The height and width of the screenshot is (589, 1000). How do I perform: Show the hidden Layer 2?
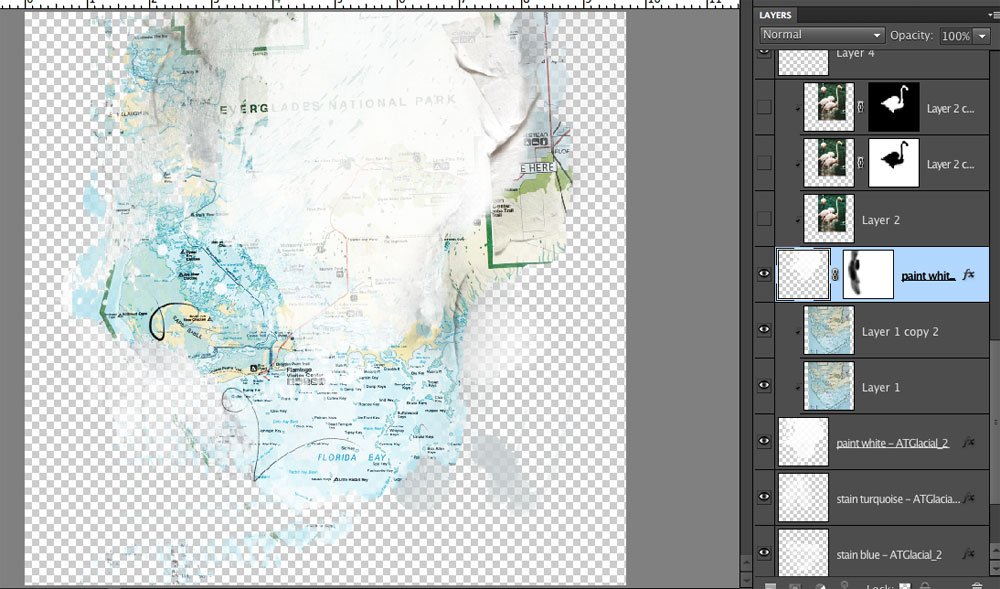click(x=763, y=219)
